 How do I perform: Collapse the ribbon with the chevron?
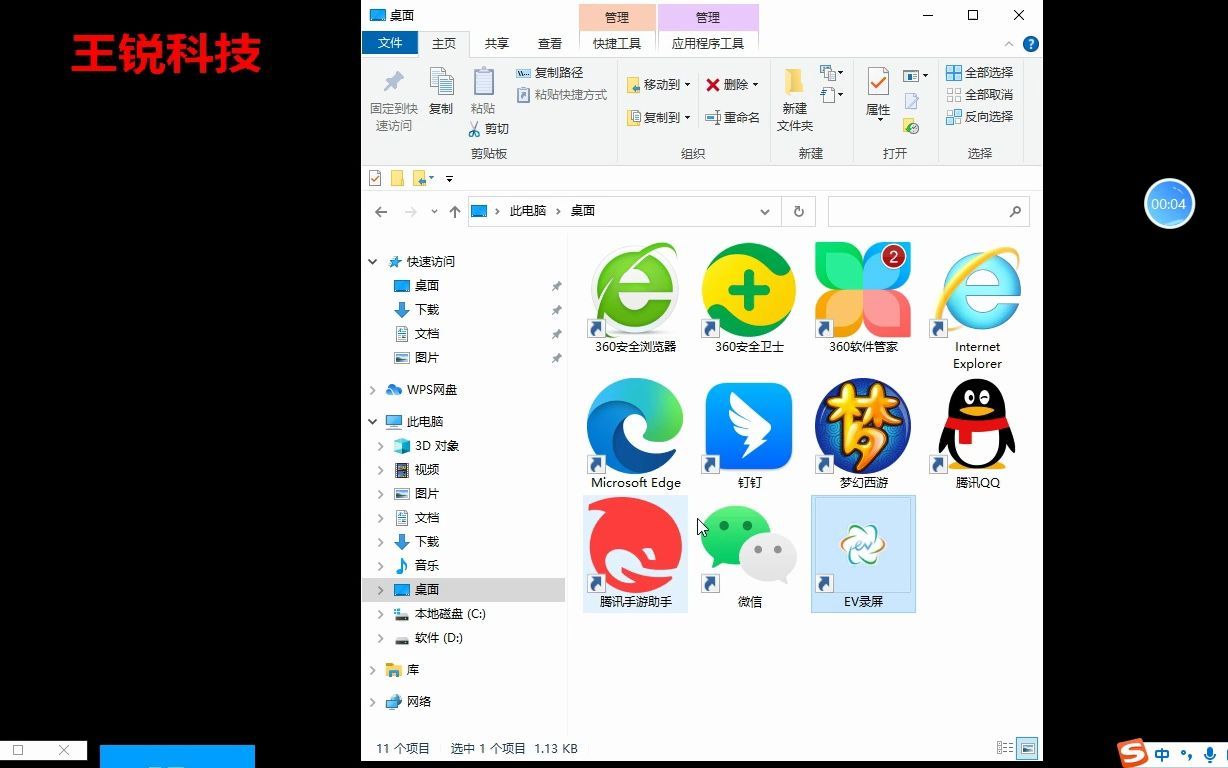(x=1009, y=44)
